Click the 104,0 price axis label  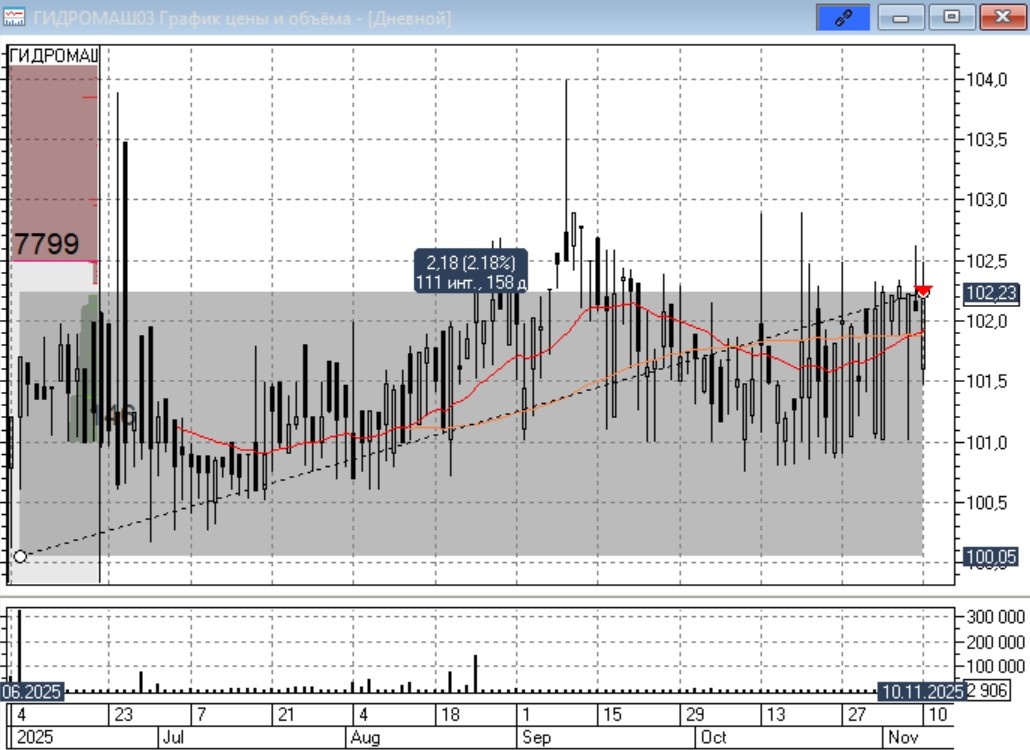[987, 79]
